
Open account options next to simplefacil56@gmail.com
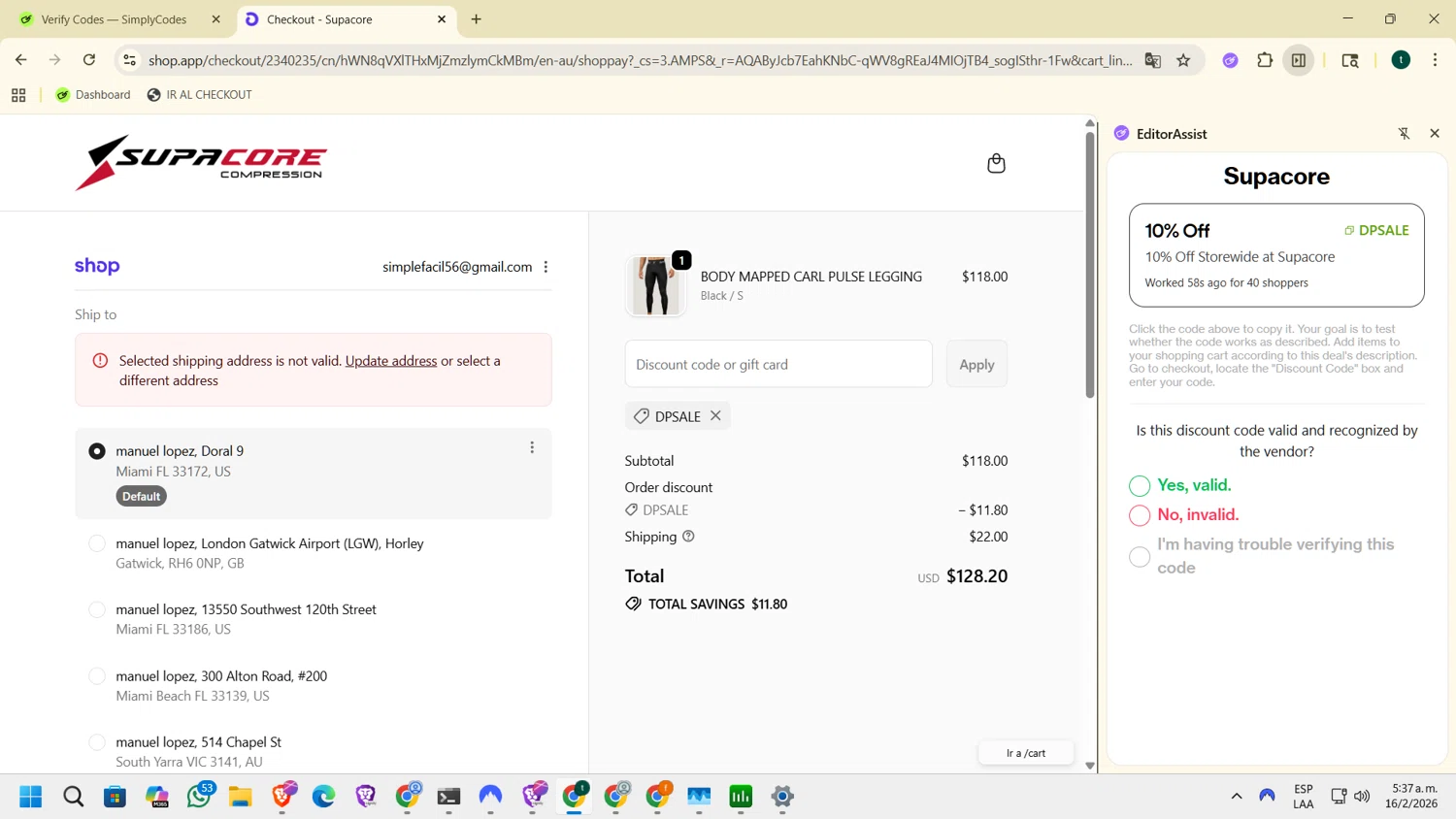pos(546,267)
